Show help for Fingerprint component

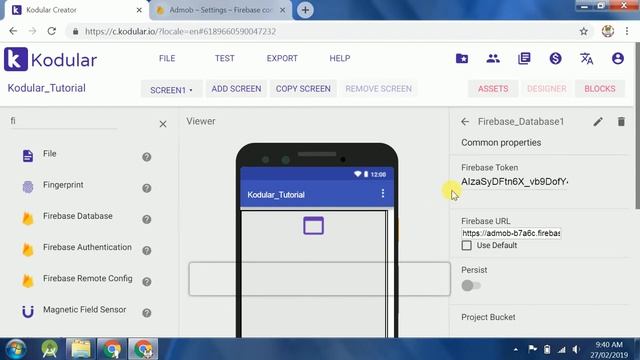(147, 188)
